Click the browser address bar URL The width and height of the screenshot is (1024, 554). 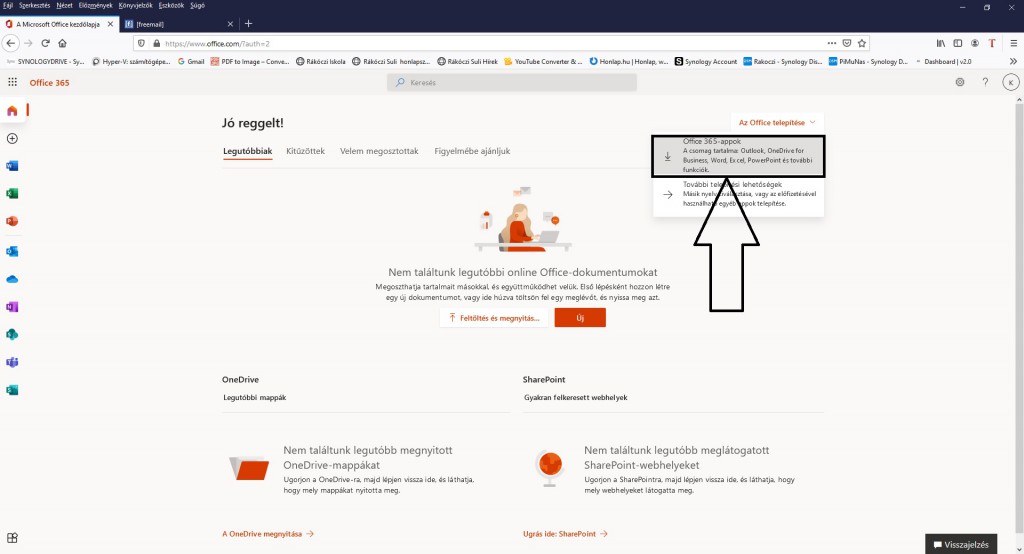(217, 44)
